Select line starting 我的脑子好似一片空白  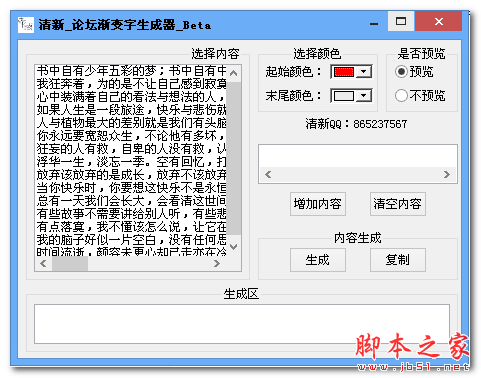(x=131, y=239)
